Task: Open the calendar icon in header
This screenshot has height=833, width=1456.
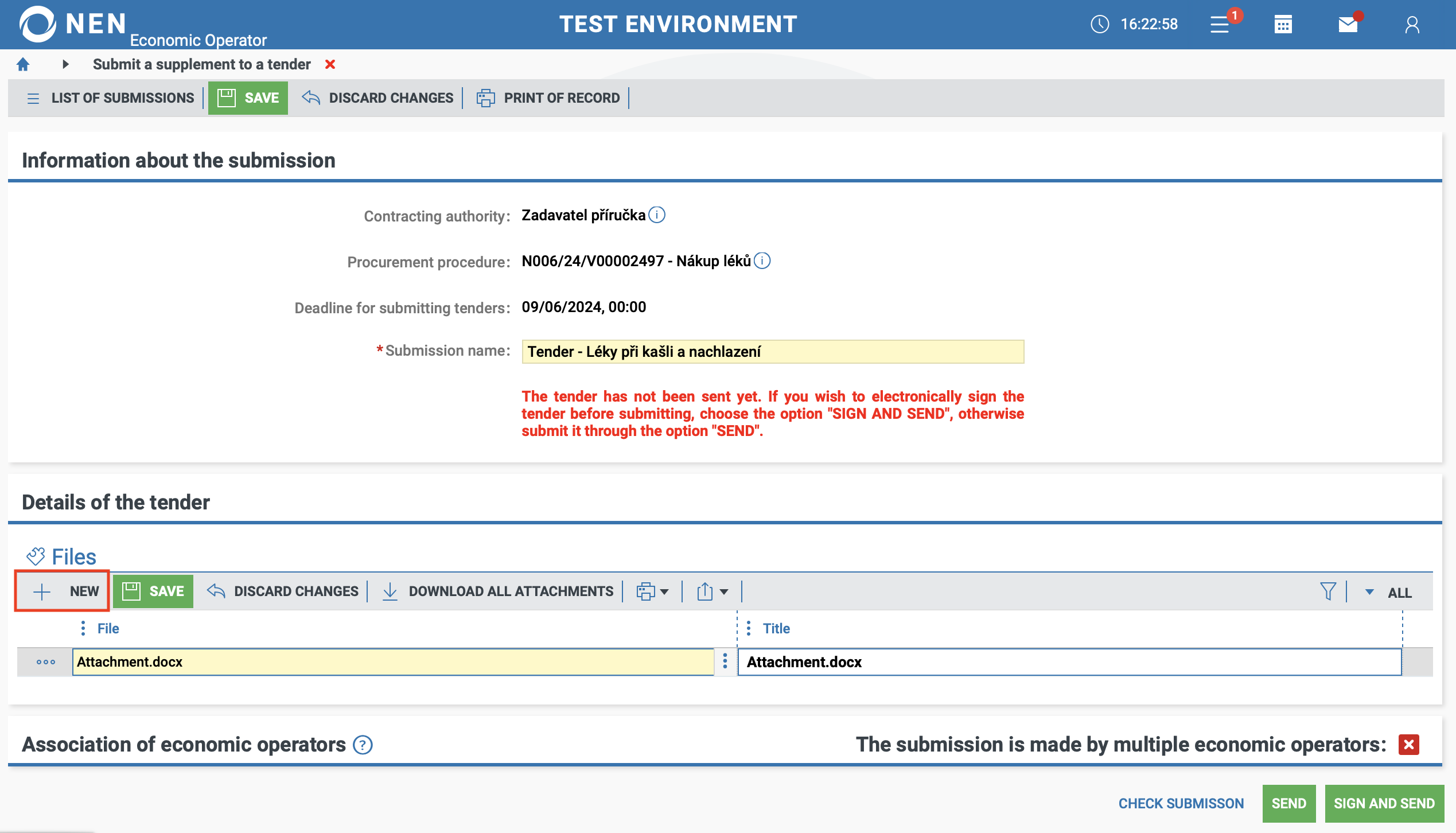Action: [x=1283, y=24]
